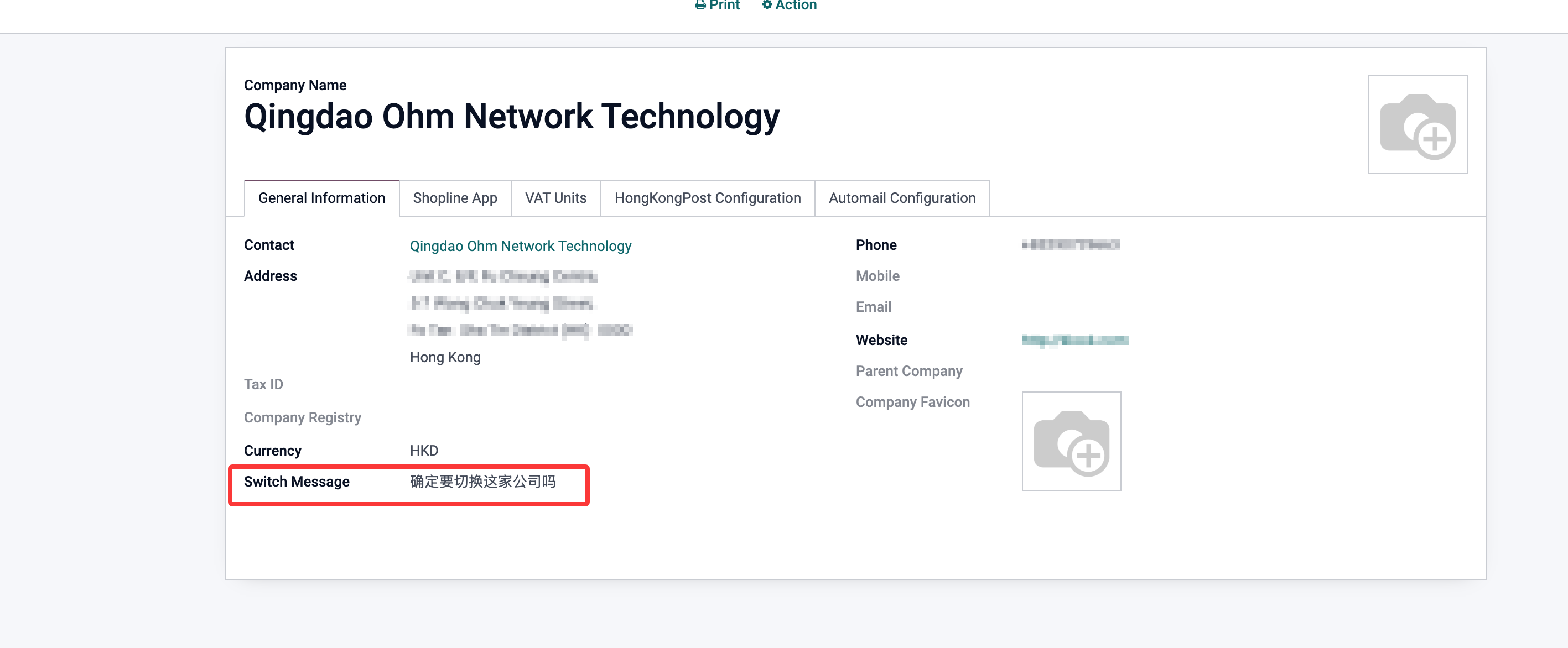The height and width of the screenshot is (648, 1568).
Task: Open the Shopline App tab
Action: click(455, 198)
